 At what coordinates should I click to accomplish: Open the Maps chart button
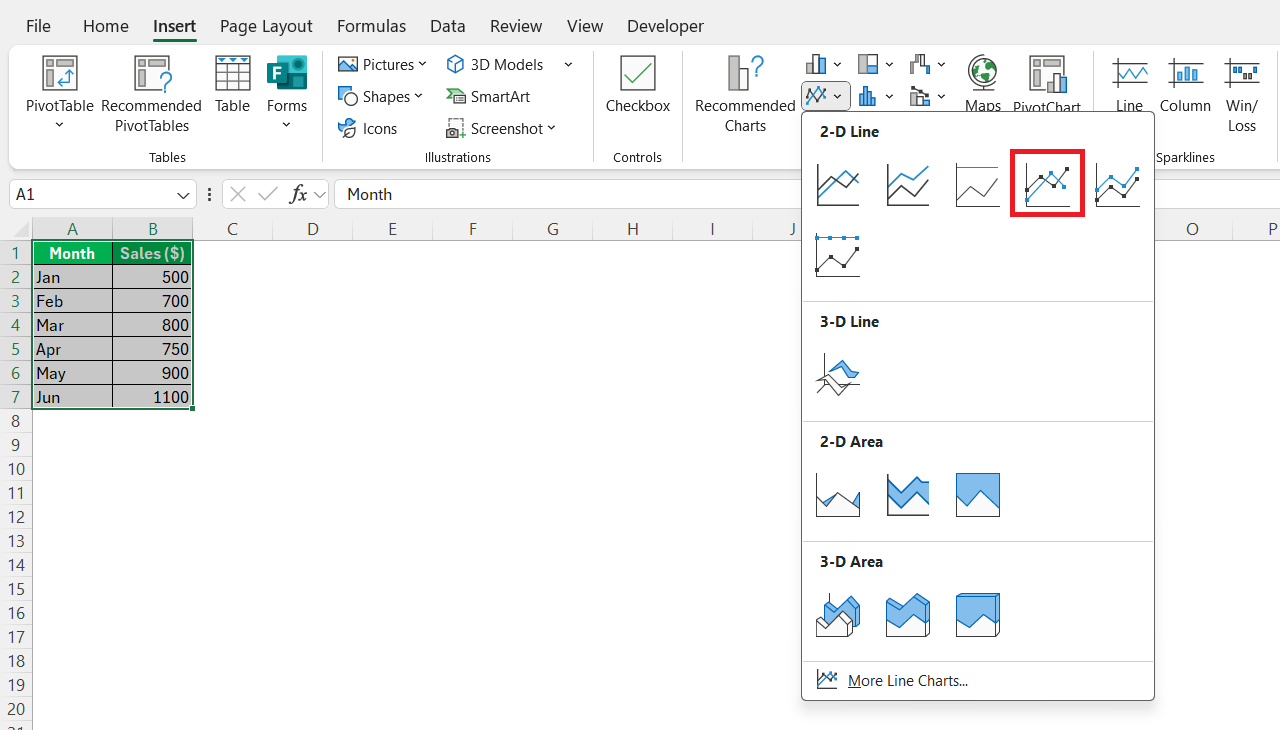coord(983,83)
